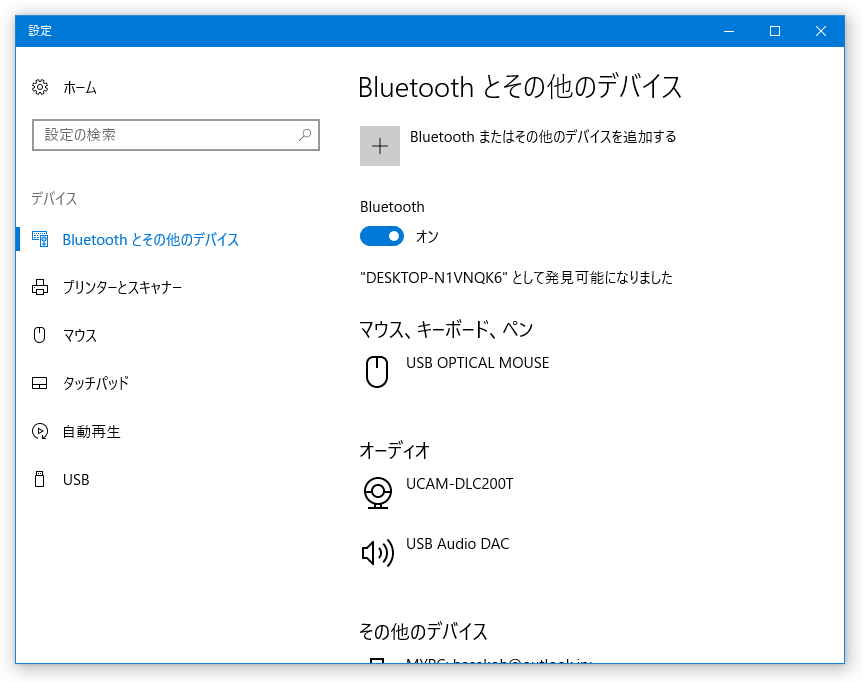863x682 pixels.
Task: Minimize the 設定 window
Action: tap(729, 31)
